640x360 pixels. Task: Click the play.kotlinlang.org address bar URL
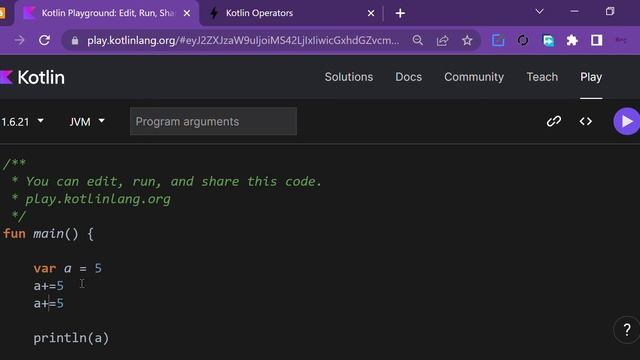pyautogui.click(x=243, y=40)
